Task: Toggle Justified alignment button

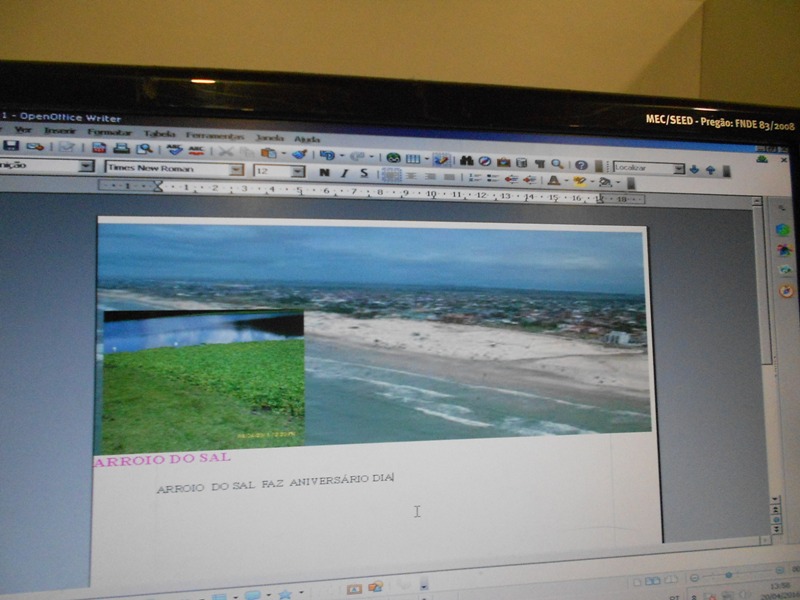Action: click(449, 177)
